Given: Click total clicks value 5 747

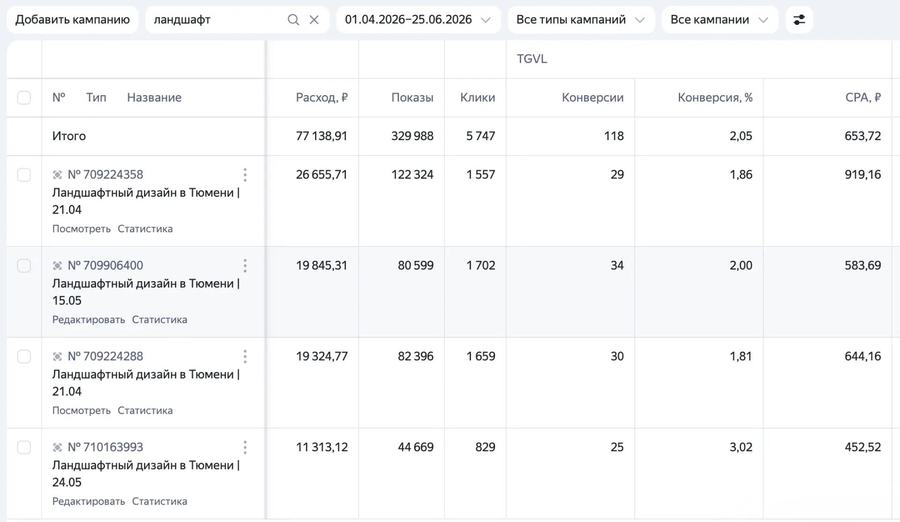Looking at the screenshot, I should [480, 136].
